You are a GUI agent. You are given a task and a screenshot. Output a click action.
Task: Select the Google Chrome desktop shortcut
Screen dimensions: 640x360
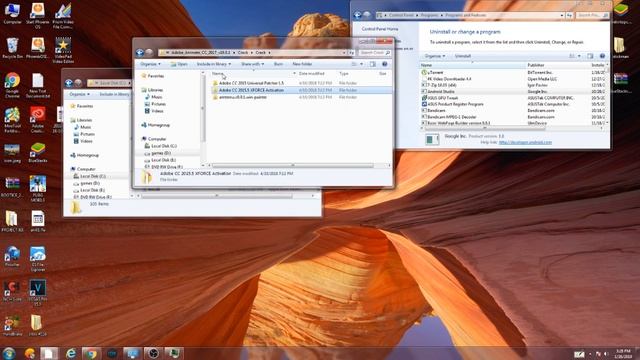coord(12,85)
